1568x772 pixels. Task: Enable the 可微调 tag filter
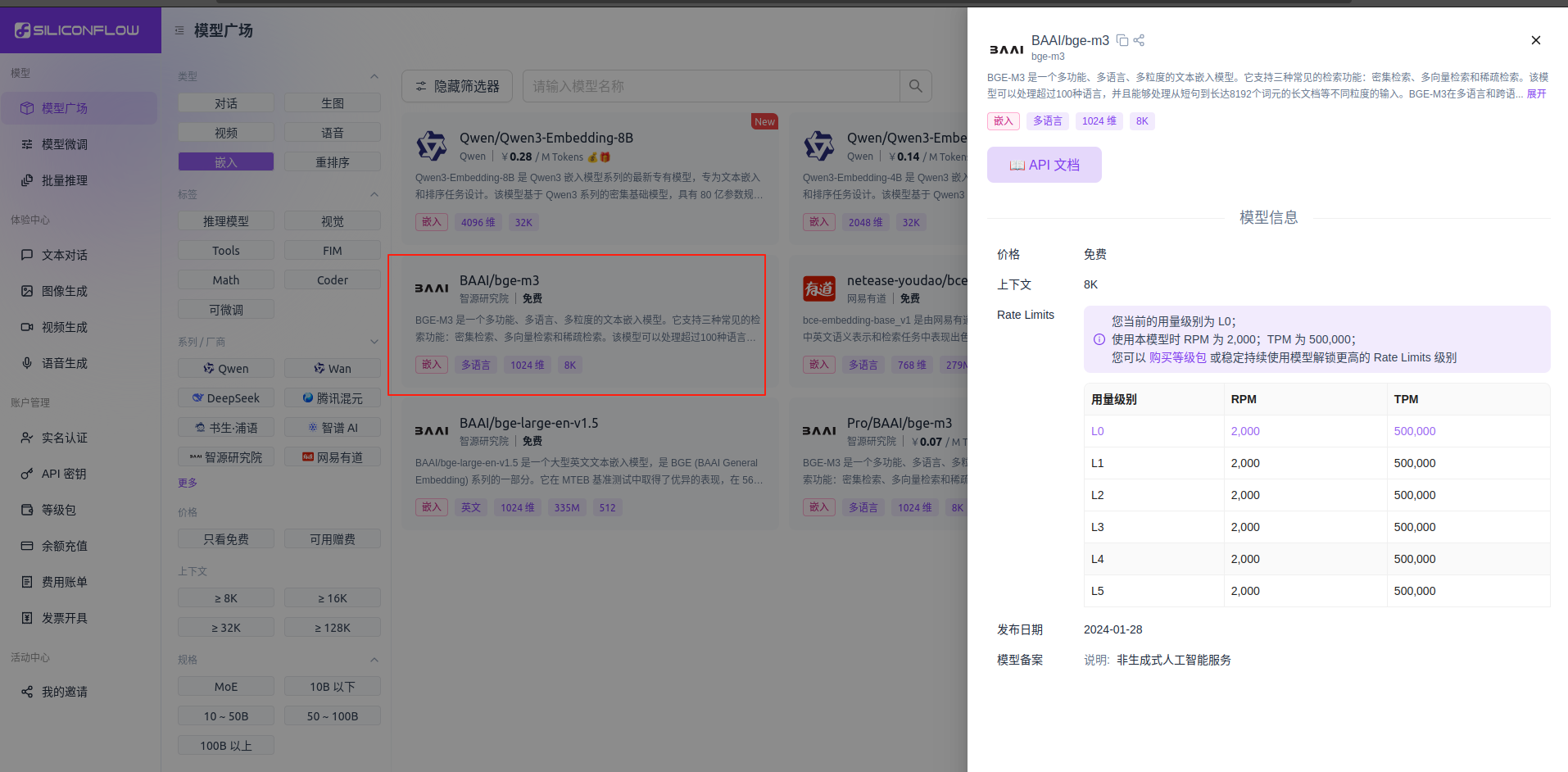225,308
